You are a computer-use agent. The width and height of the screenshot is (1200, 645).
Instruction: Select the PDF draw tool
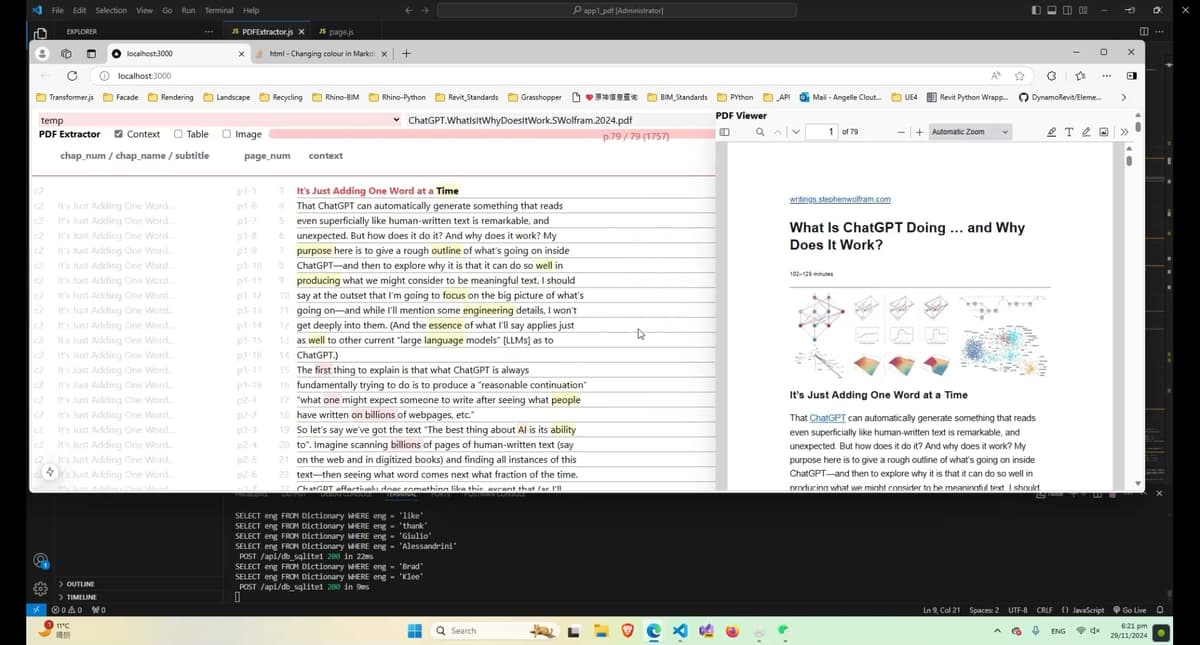1086,132
